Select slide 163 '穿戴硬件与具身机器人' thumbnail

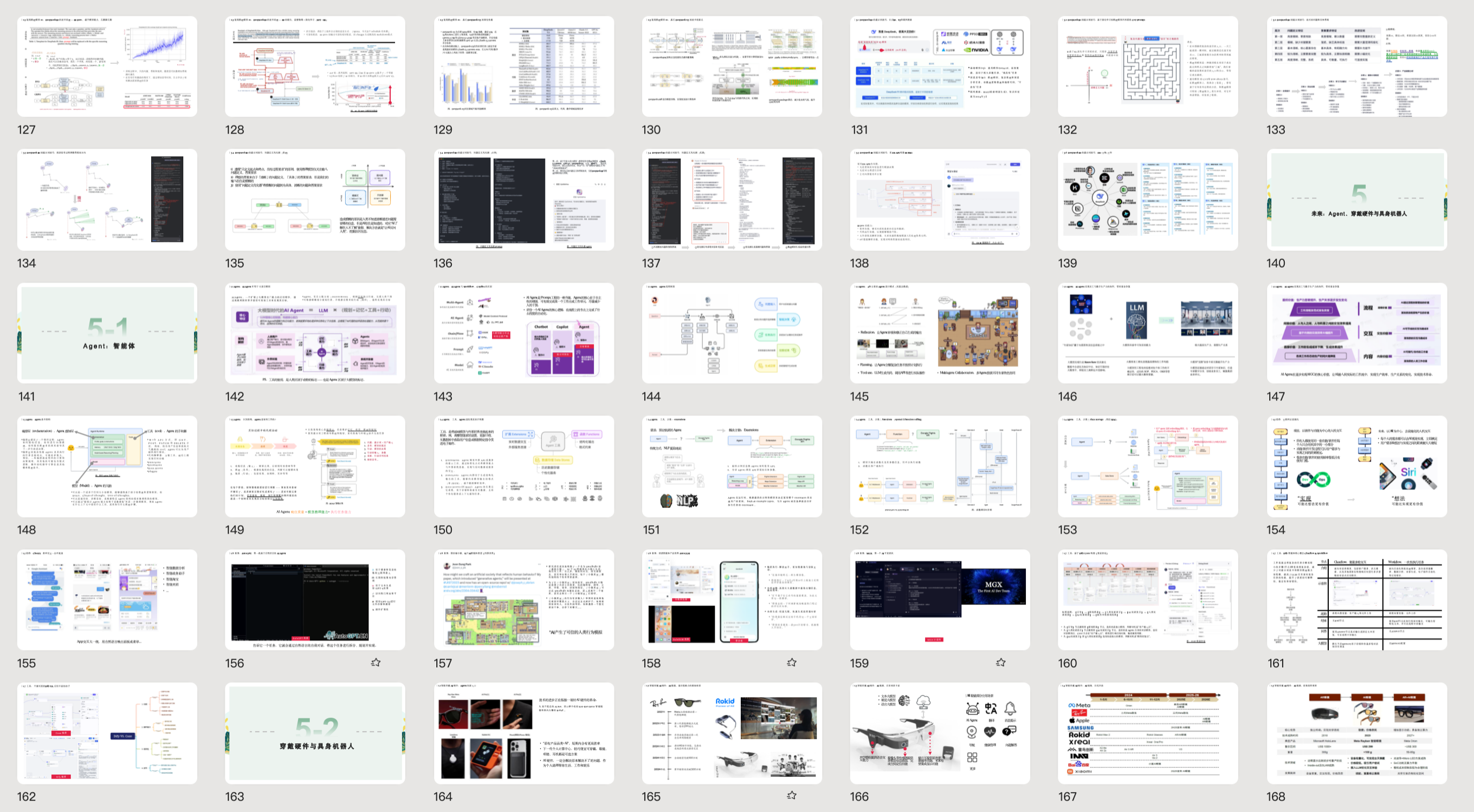coord(315,732)
